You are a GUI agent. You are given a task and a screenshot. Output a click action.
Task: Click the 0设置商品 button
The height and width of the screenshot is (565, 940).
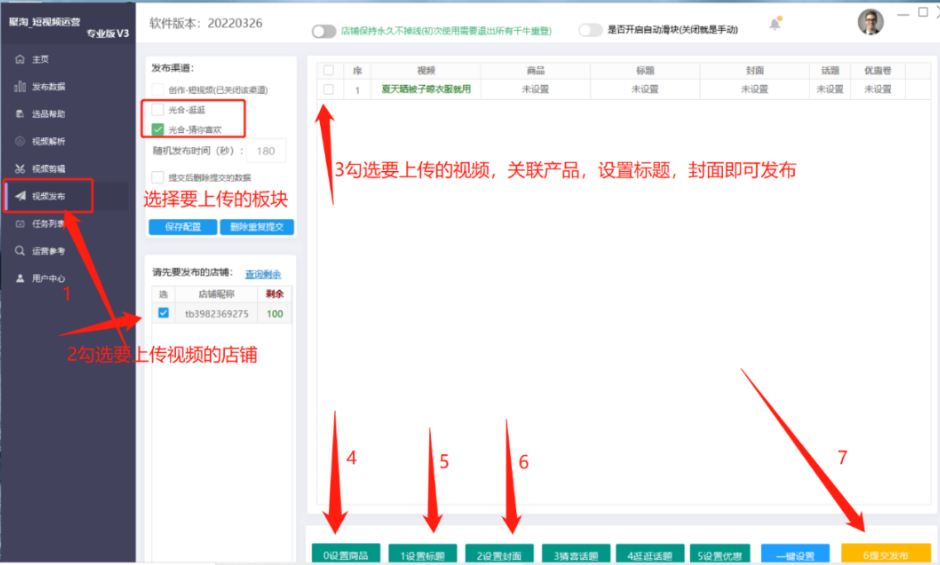[346, 555]
